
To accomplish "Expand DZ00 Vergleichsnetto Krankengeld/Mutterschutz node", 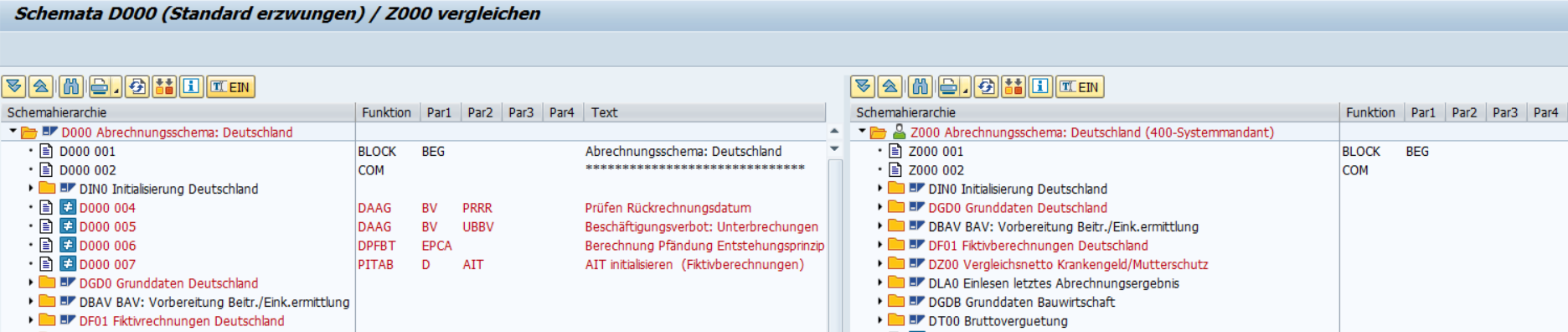I will [x=880, y=264].
